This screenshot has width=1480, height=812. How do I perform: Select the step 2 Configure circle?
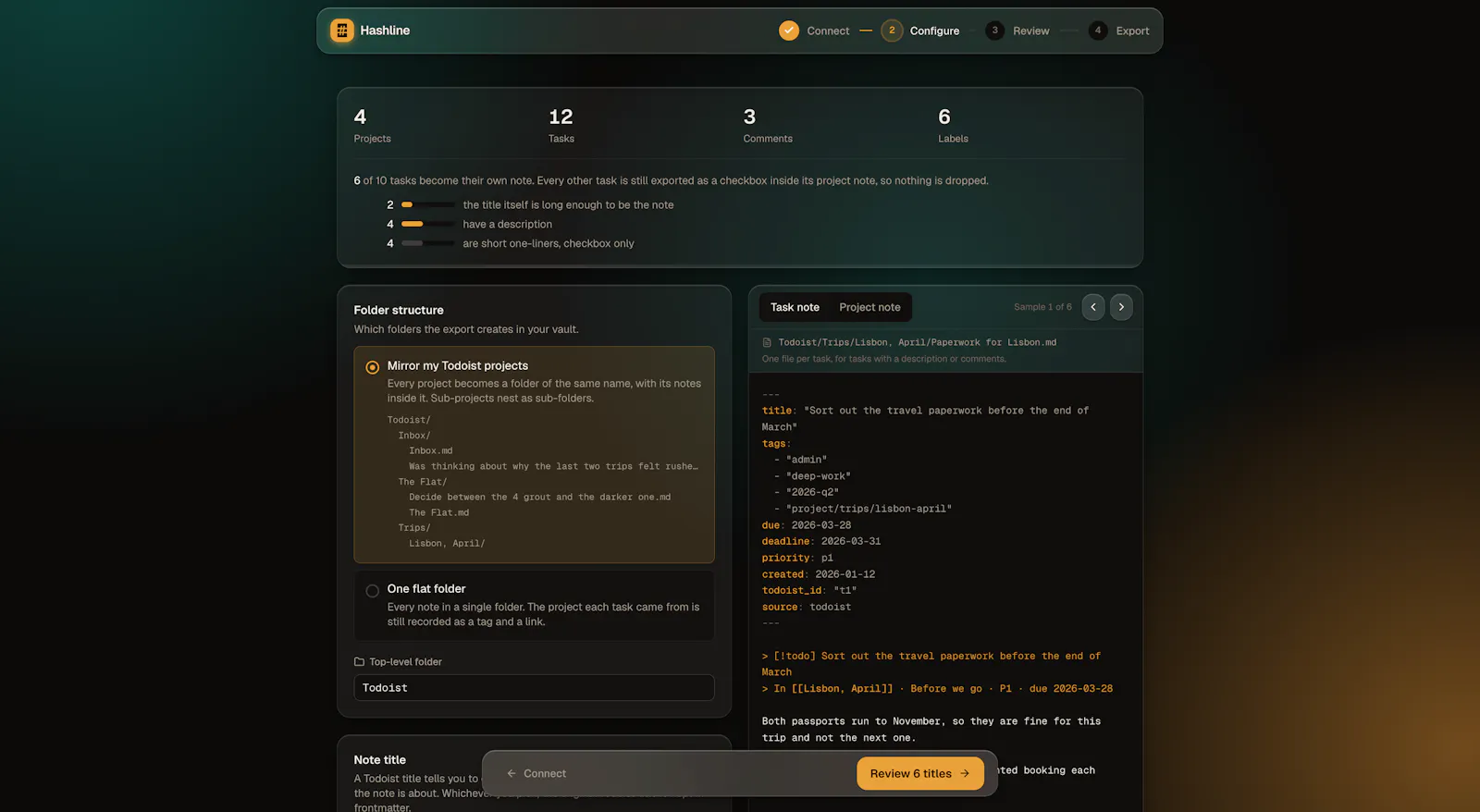pos(892,31)
